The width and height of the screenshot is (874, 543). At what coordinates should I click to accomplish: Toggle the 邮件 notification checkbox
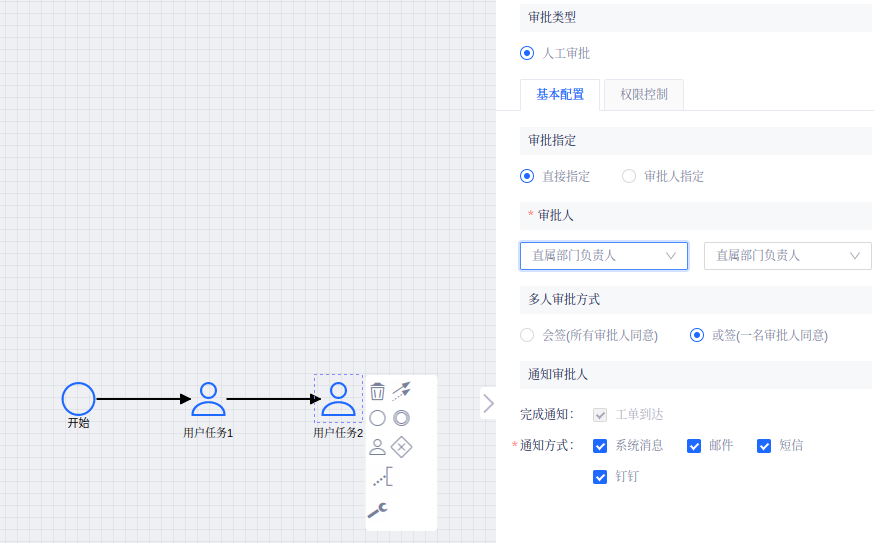[x=694, y=446]
